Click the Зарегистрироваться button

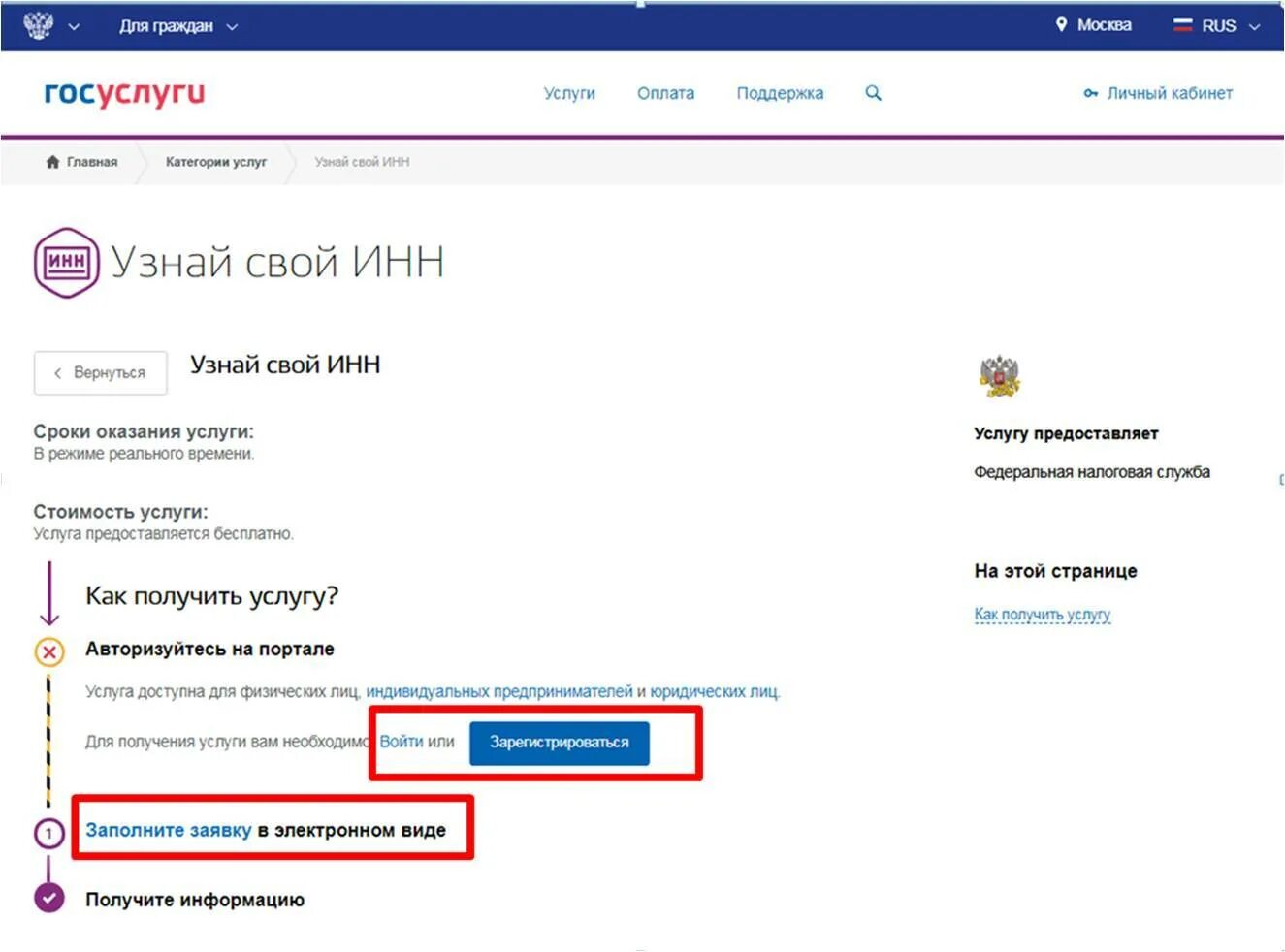[x=560, y=743]
